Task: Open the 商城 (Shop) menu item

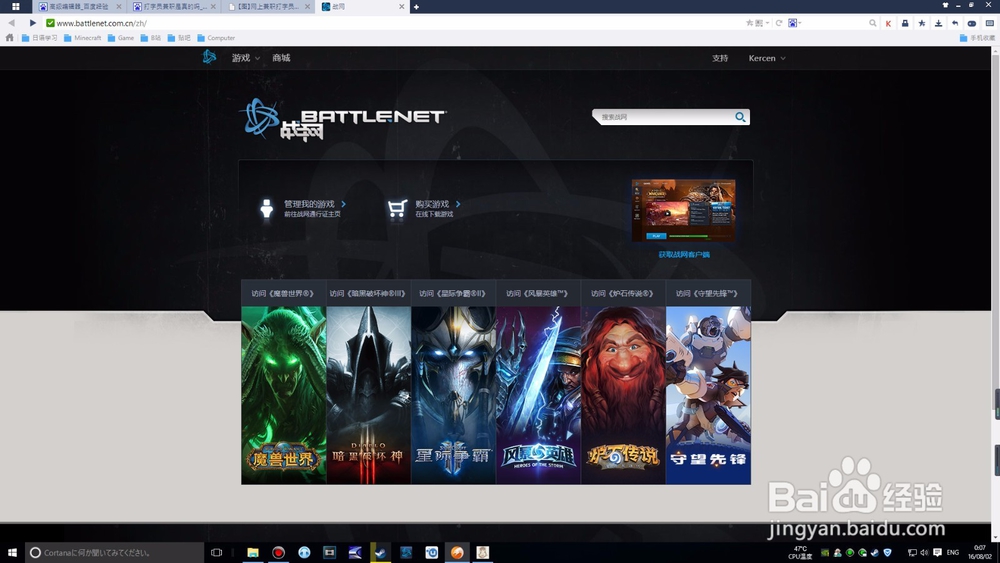Action: (281, 58)
